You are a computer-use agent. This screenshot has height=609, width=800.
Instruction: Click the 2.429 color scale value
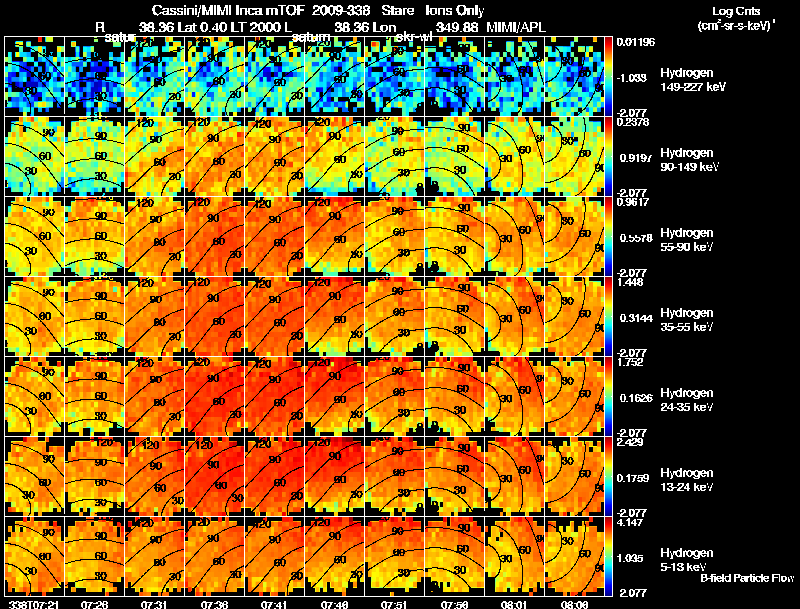[631, 442]
